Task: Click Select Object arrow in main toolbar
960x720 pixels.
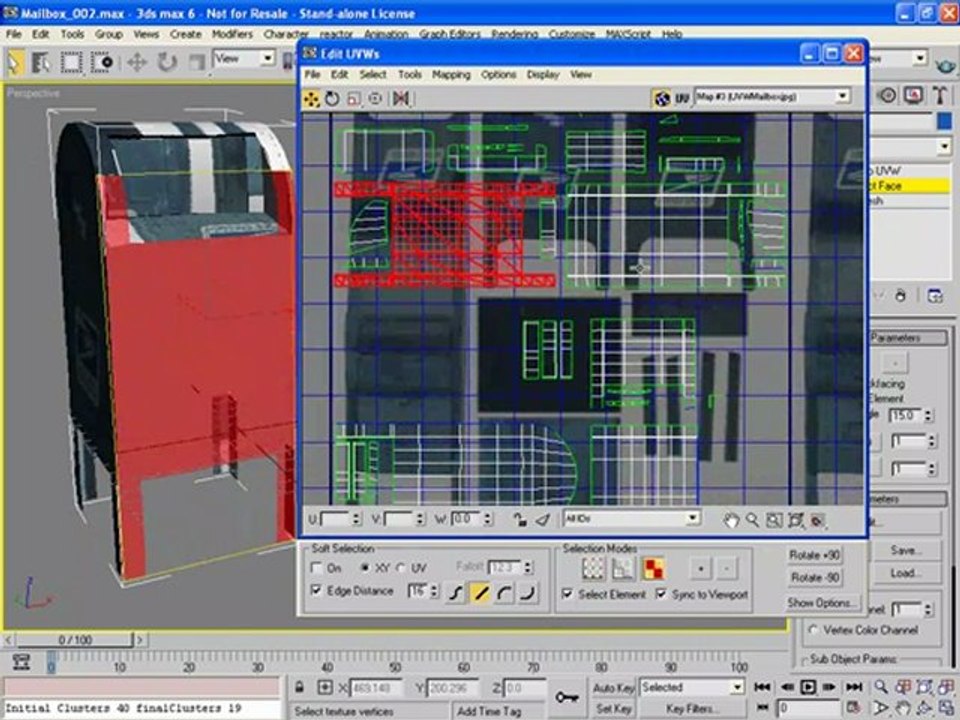Action: pos(15,62)
